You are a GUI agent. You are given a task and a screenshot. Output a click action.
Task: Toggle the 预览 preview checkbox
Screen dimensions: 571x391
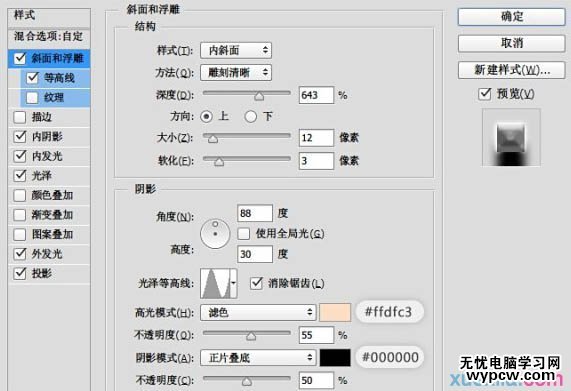485,94
